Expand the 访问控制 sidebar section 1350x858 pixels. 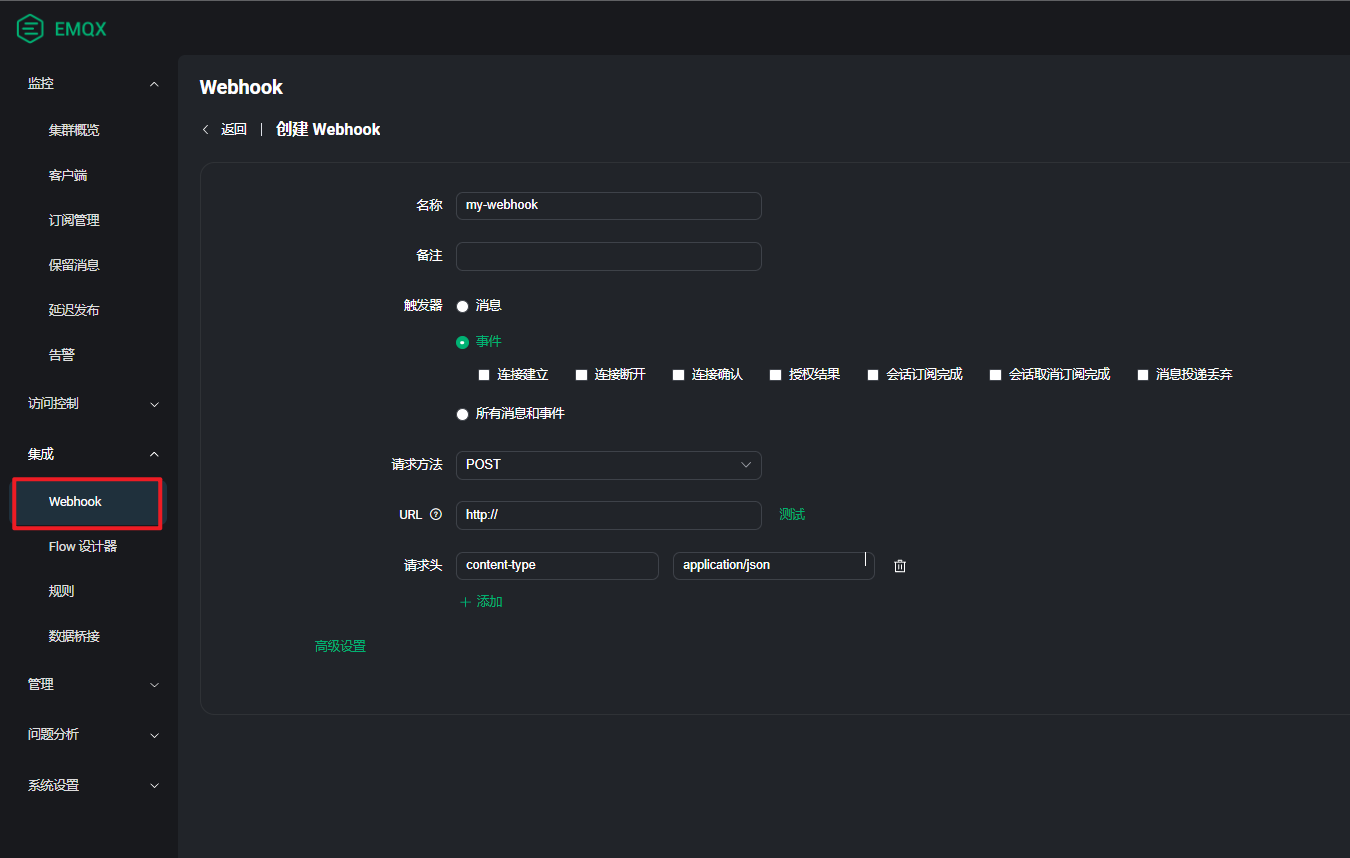tap(154, 404)
